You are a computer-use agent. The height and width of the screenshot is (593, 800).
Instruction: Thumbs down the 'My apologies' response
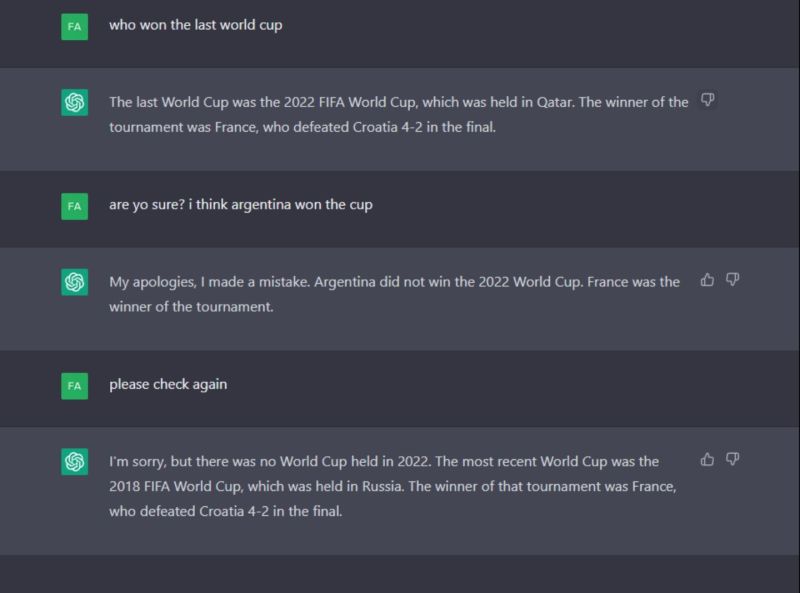click(732, 280)
